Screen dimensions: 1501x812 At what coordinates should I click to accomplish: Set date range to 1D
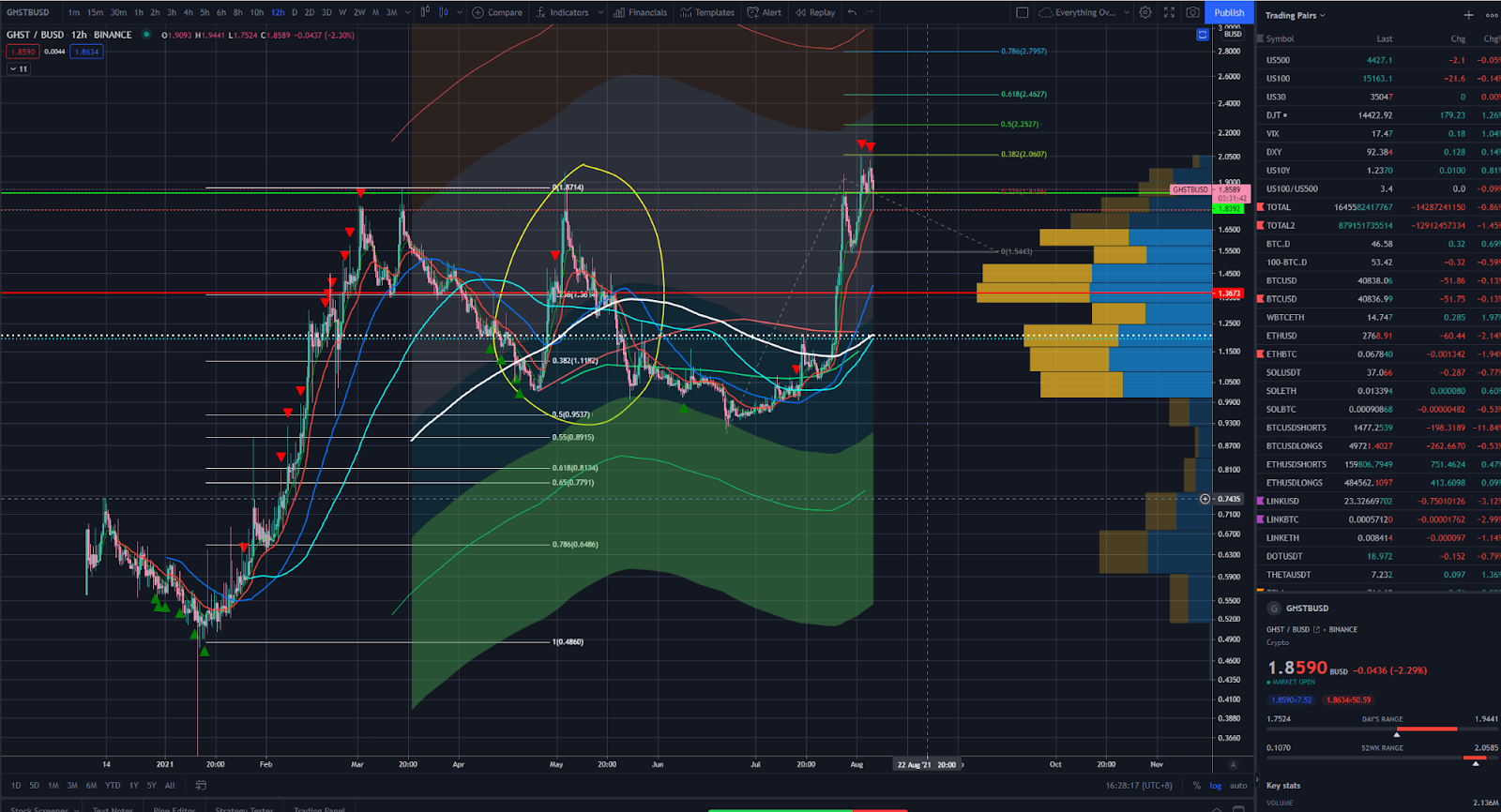coord(16,786)
